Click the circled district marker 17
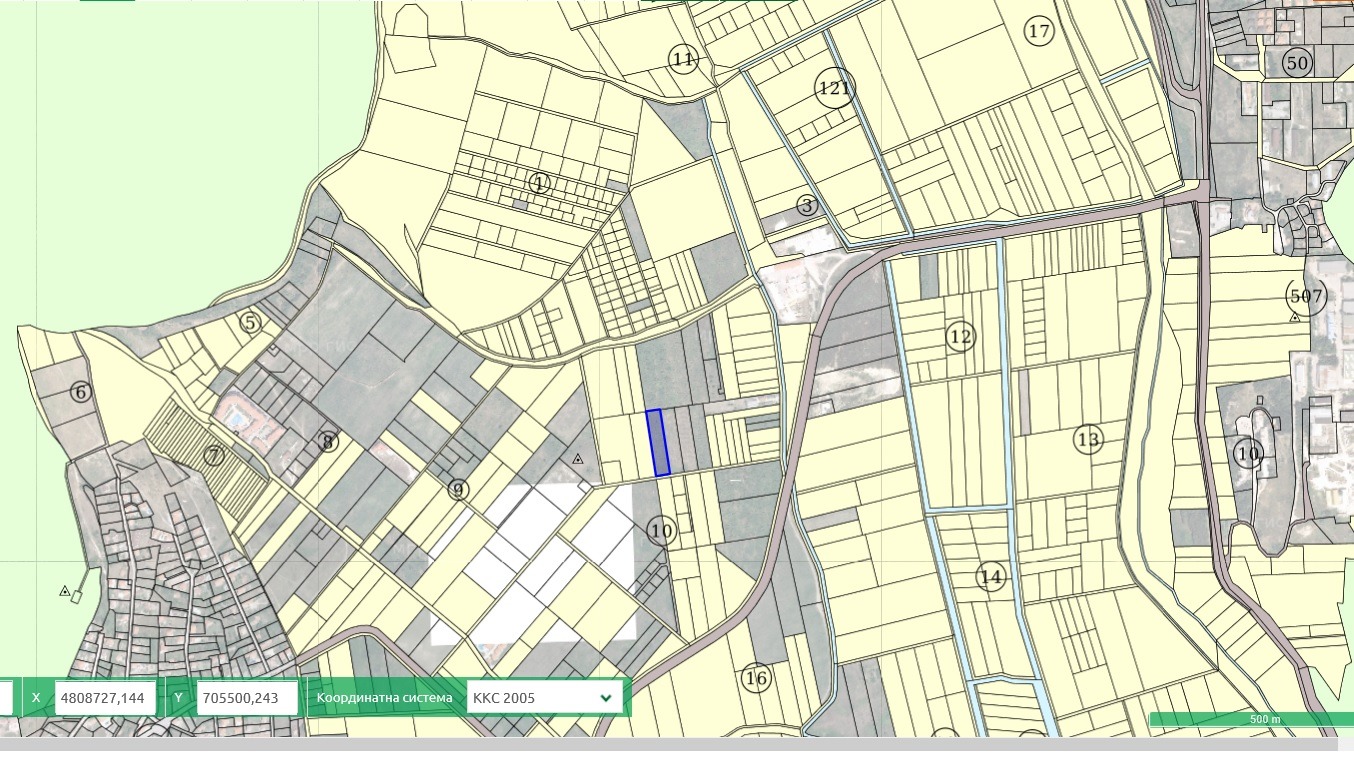Viewport: 1354px width, 766px height. pyautogui.click(x=1040, y=31)
